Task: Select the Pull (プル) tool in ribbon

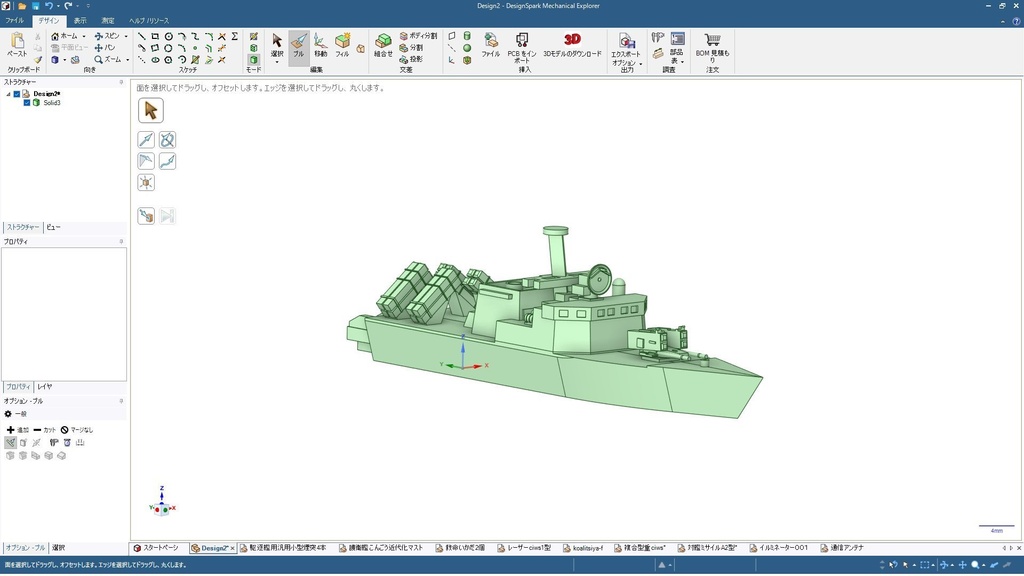Action: pos(298,45)
